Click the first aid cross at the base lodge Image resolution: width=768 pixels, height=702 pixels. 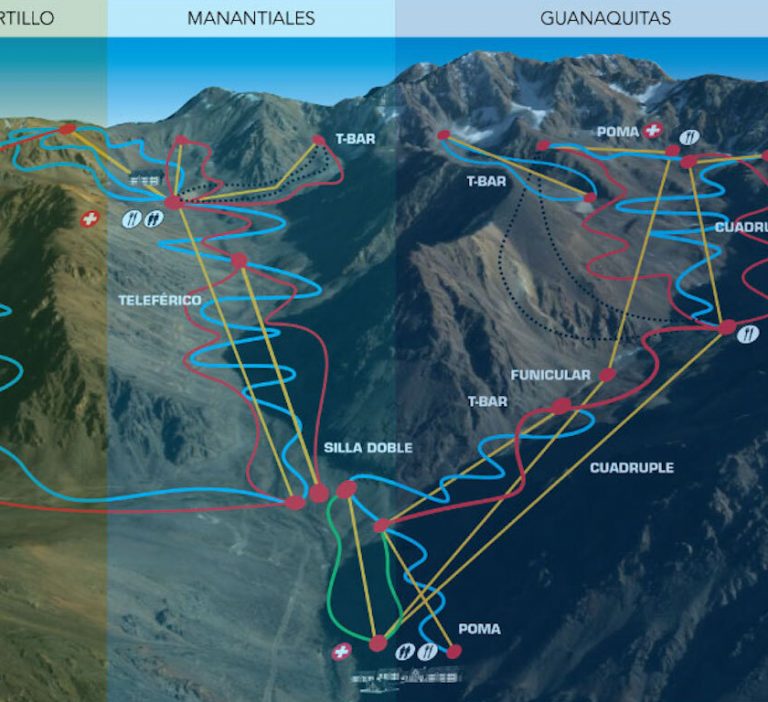(x=341, y=652)
